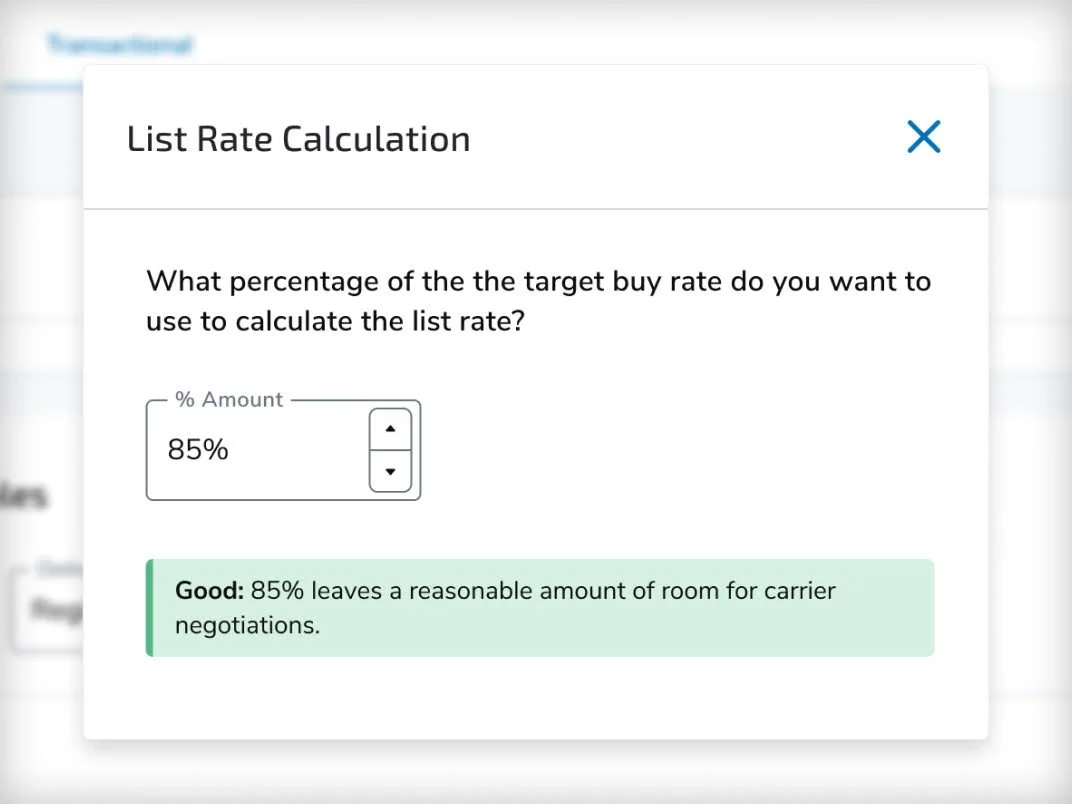This screenshot has height=804, width=1072.
Task: Click the spinner control box in % Amount
Action: (390, 450)
